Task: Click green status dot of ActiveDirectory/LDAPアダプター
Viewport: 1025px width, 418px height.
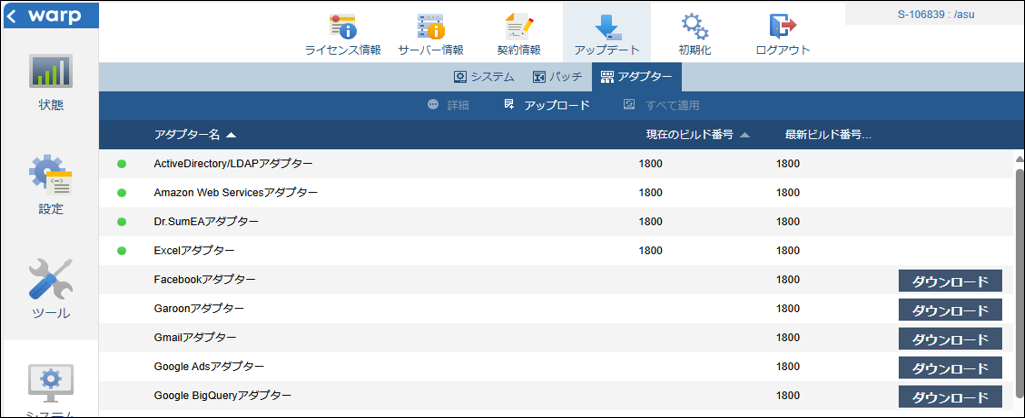Action: 122,164
